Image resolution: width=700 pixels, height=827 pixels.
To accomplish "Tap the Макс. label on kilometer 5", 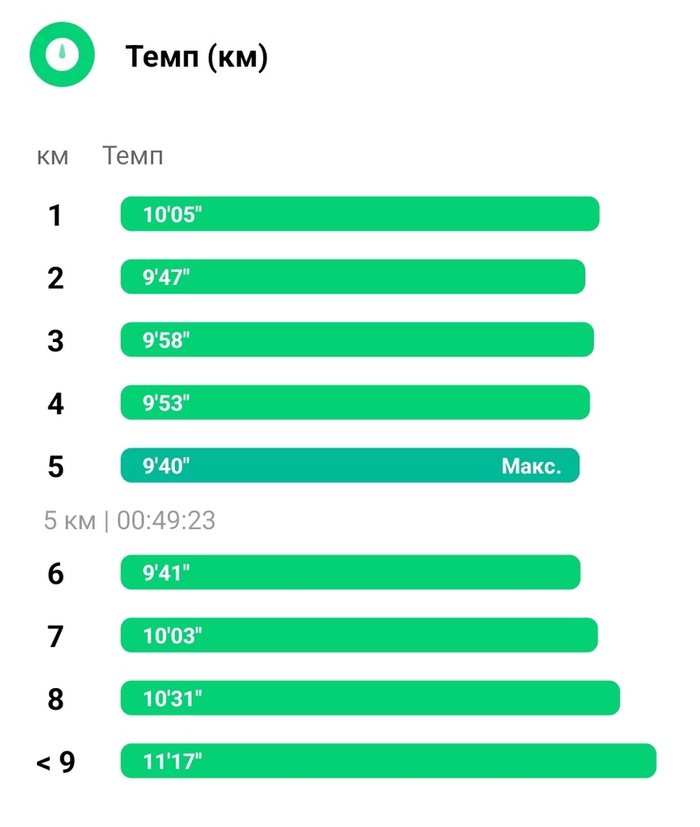I will (x=531, y=466).
